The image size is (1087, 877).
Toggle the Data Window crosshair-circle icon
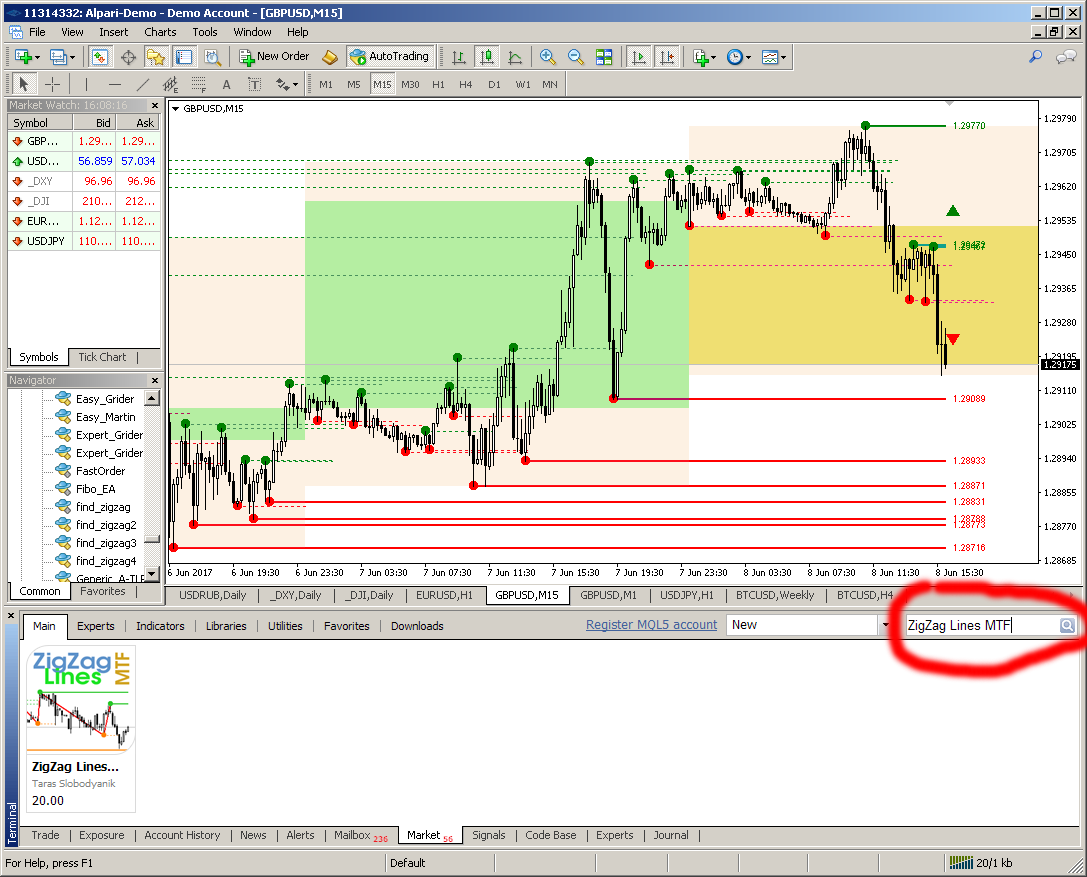128,57
